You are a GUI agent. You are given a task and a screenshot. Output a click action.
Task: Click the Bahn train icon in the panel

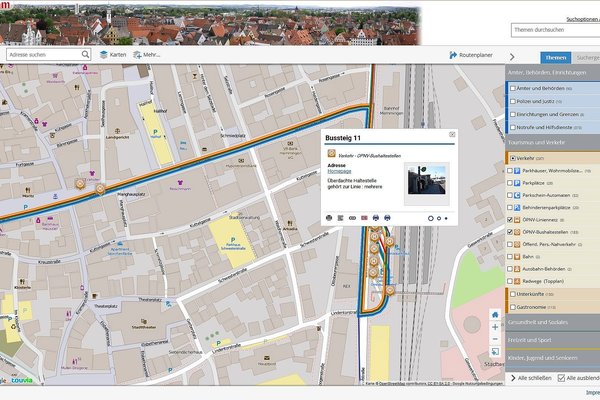click(517, 256)
